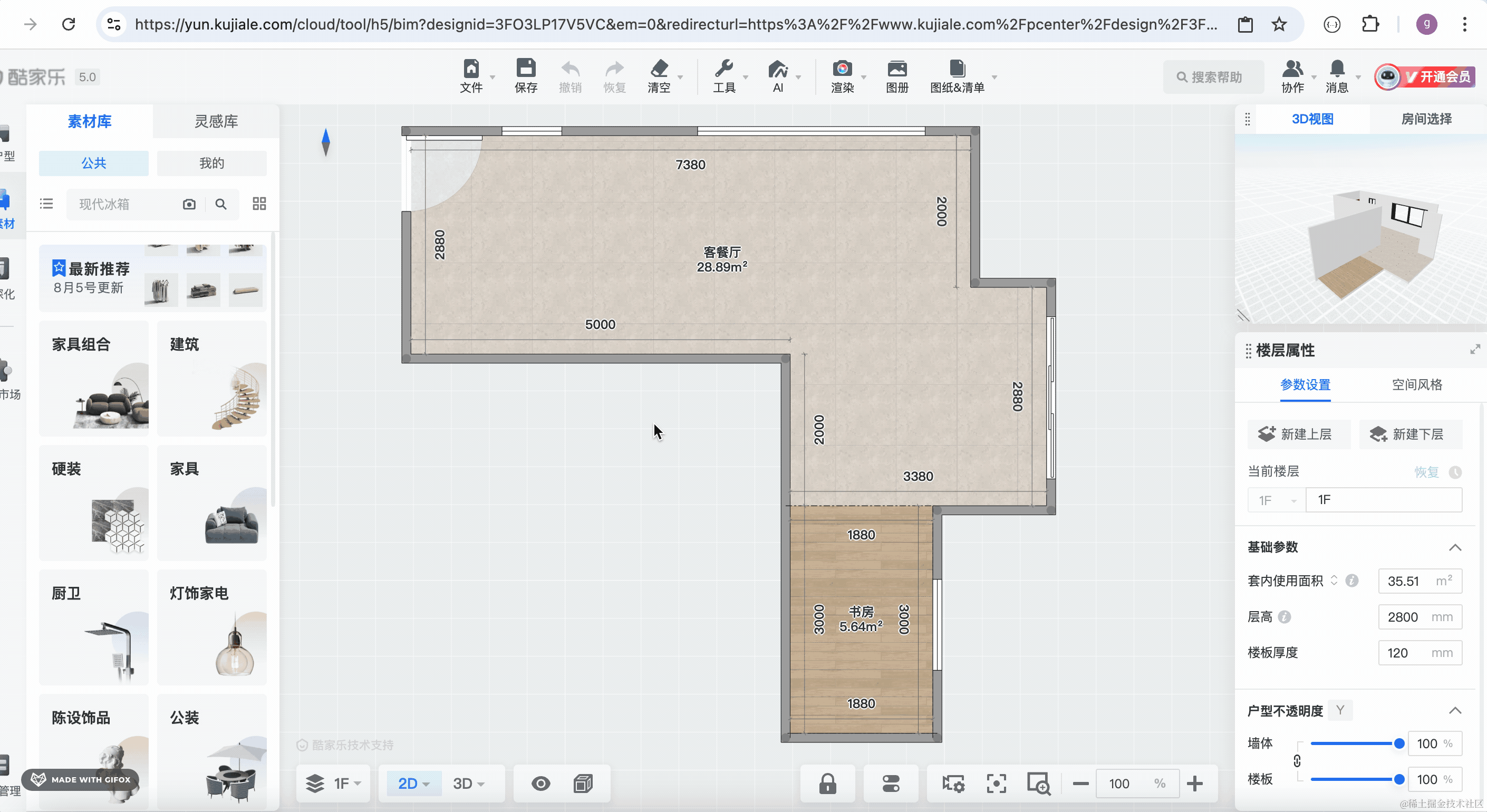Click the 渲染 render camera icon
Image resolution: width=1487 pixels, height=812 pixels.
[842, 69]
